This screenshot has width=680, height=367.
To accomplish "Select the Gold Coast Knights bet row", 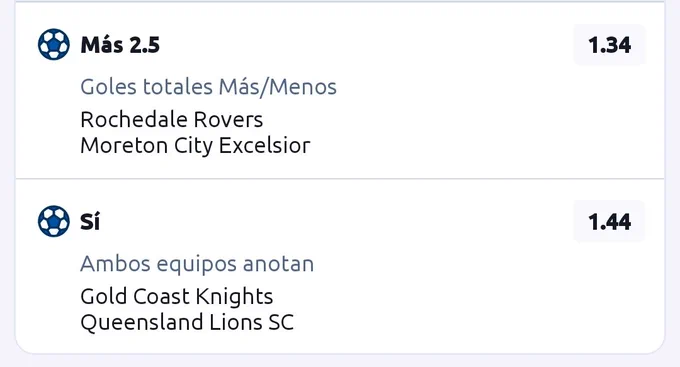I will (x=340, y=266).
